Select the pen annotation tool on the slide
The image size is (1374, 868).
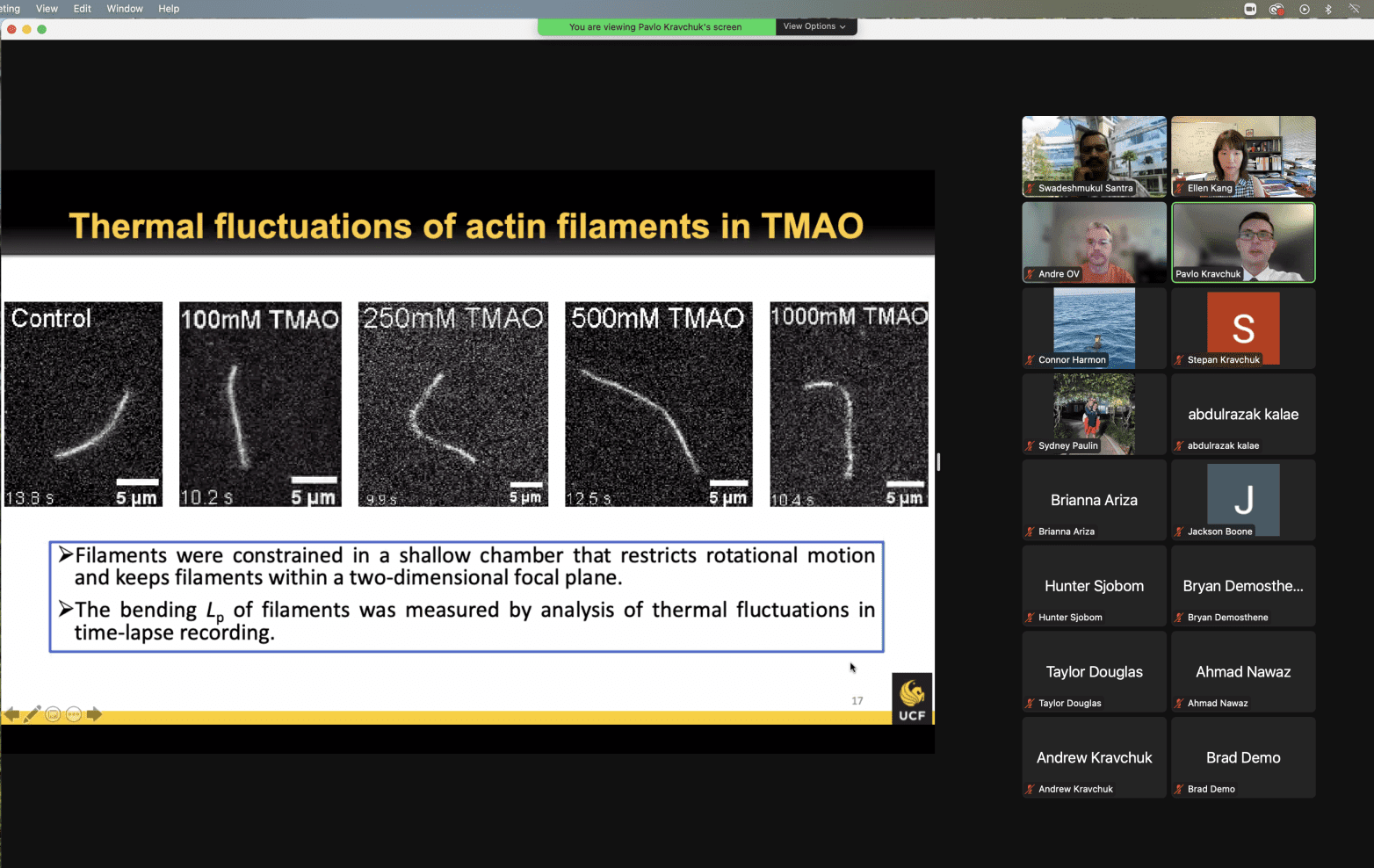pos(33,714)
